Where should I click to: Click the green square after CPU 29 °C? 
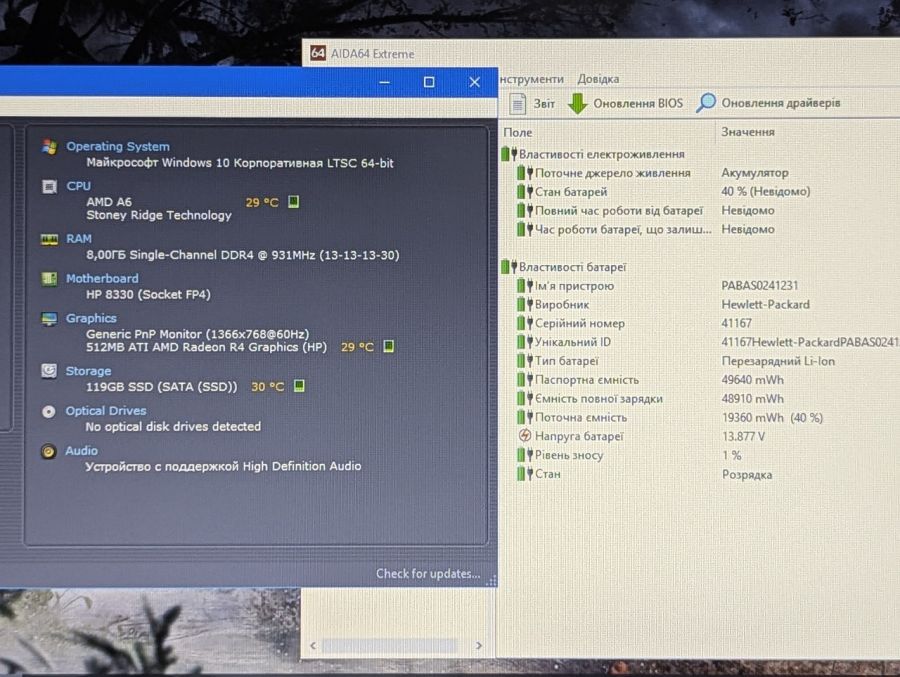[293, 202]
